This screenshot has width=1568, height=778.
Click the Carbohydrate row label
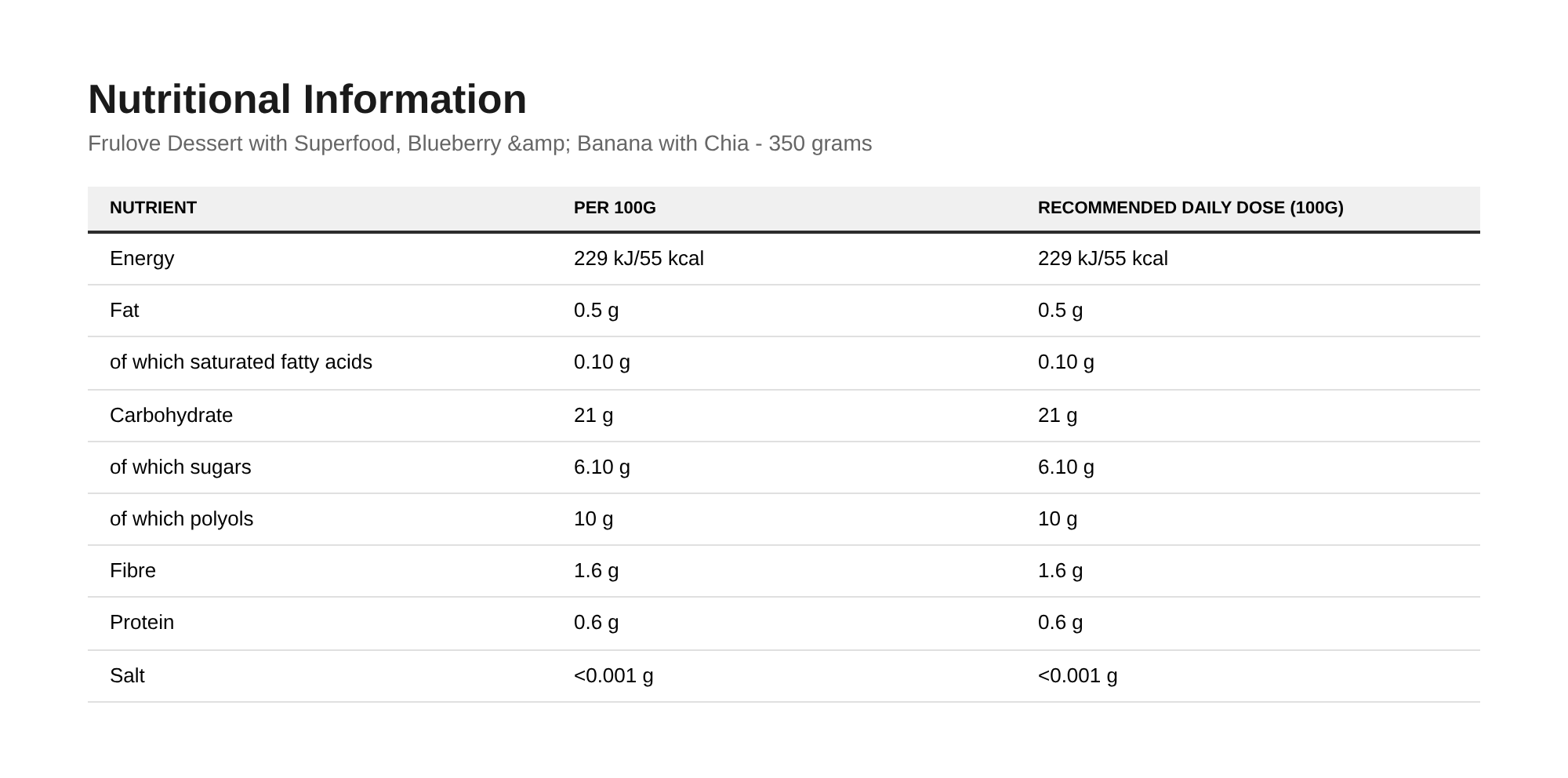(x=171, y=416)
